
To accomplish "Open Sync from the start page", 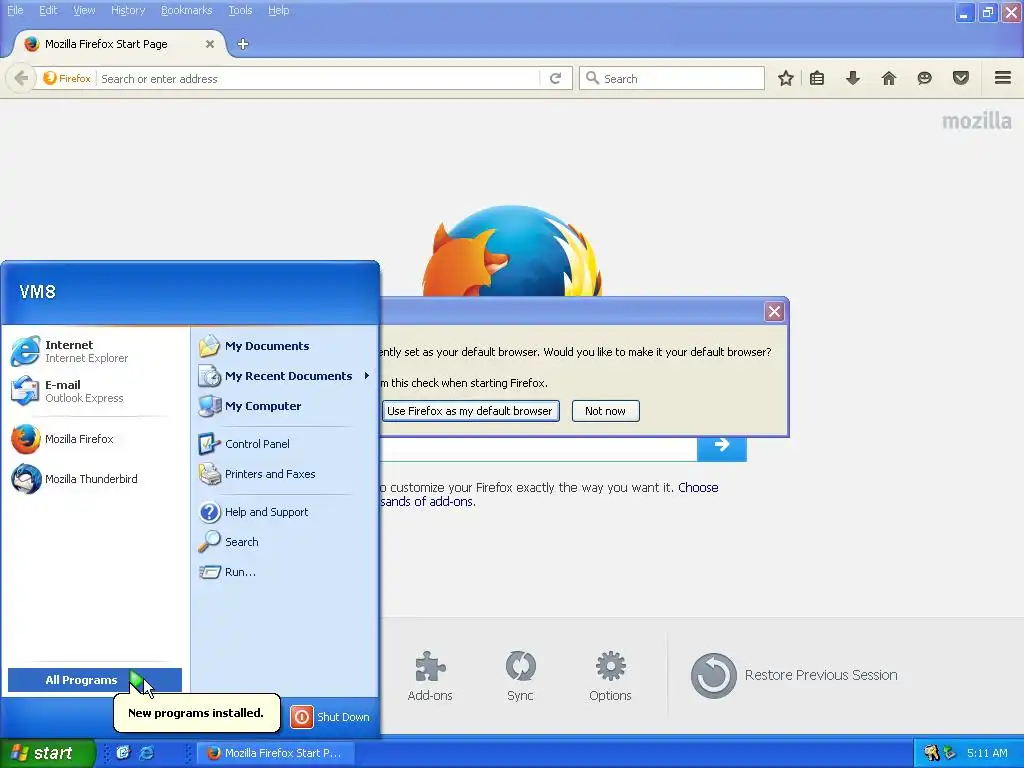I will [x=520, y=676].
